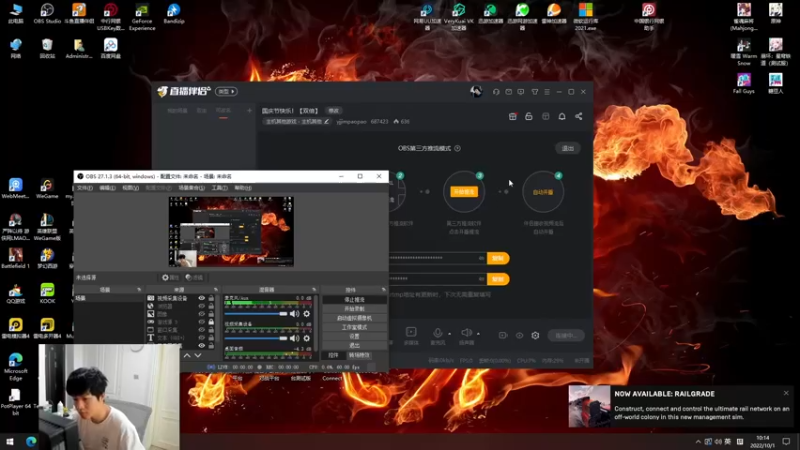
Task: Open the hamburger menu icon in 直播伴侣
Action: 547,92
